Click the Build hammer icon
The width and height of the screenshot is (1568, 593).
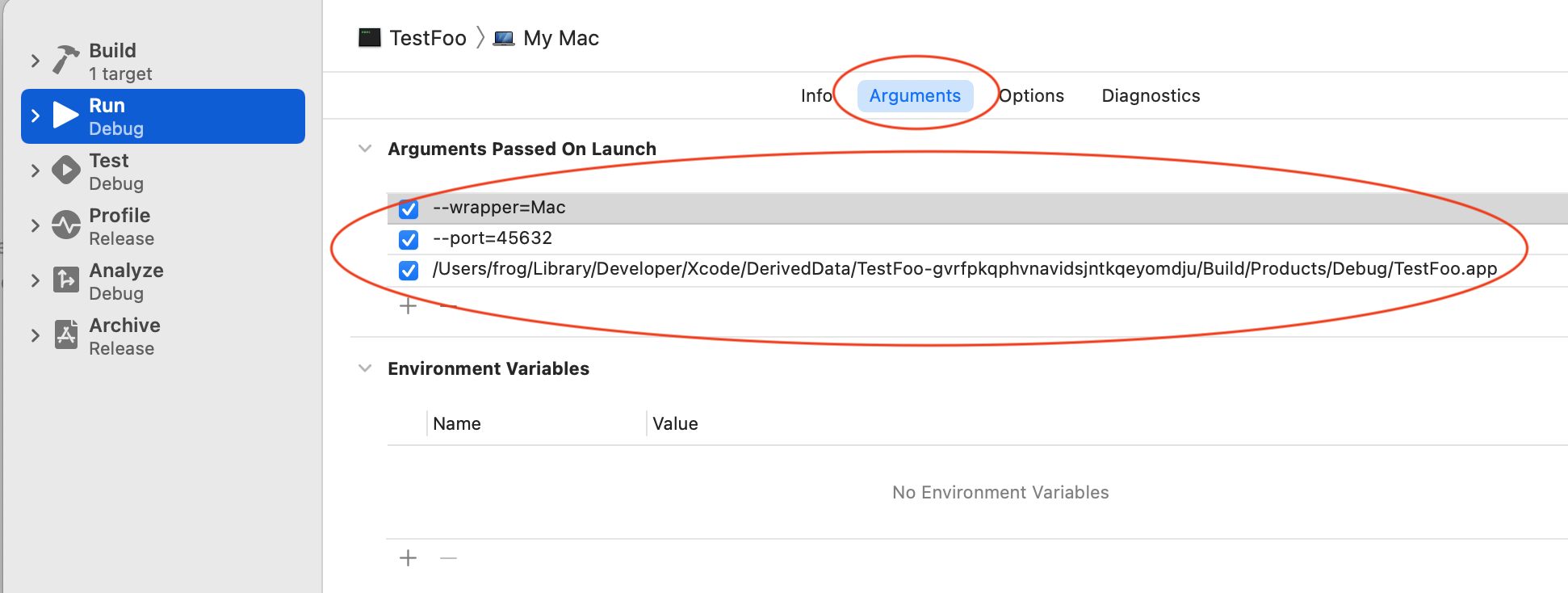(65, 60)
